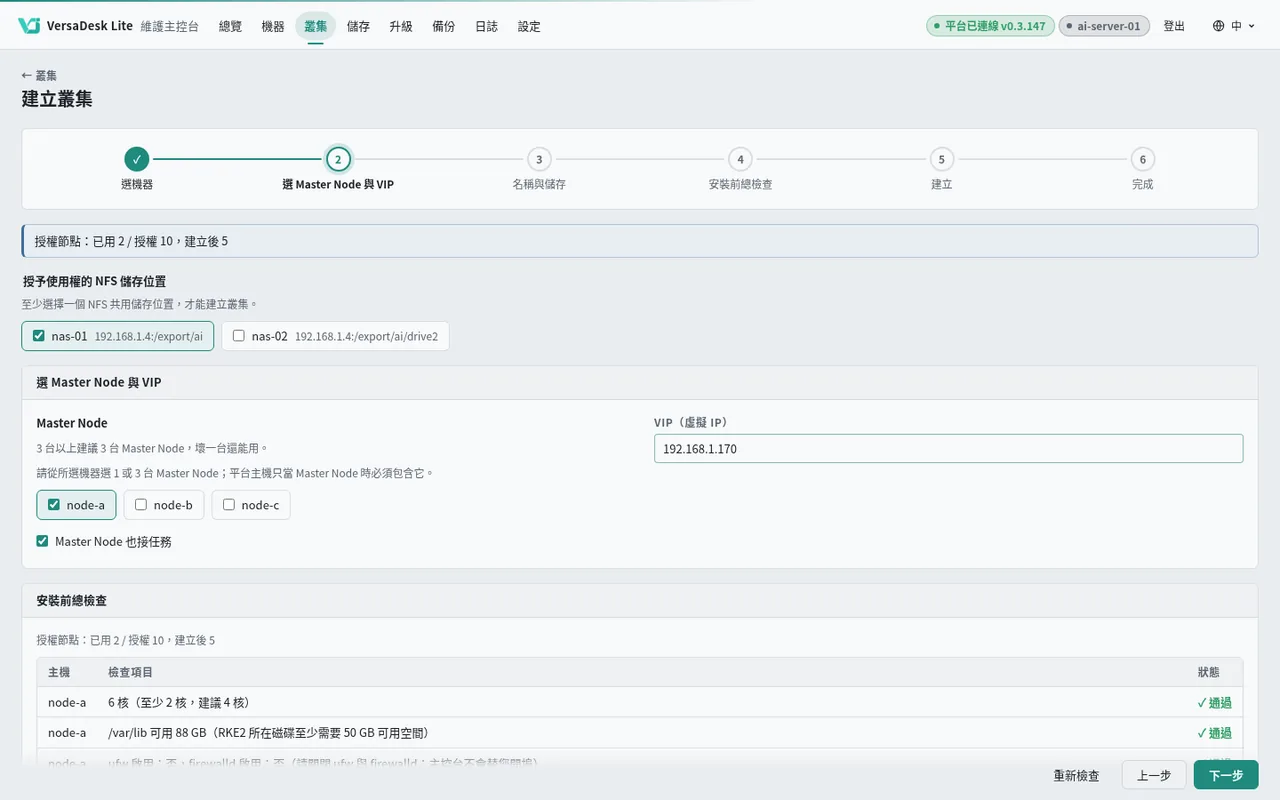The width and height of the screenshot is (1280, 800).
Task: Click the step 6 完成 circle
Action: click(x=1142, y=159)
